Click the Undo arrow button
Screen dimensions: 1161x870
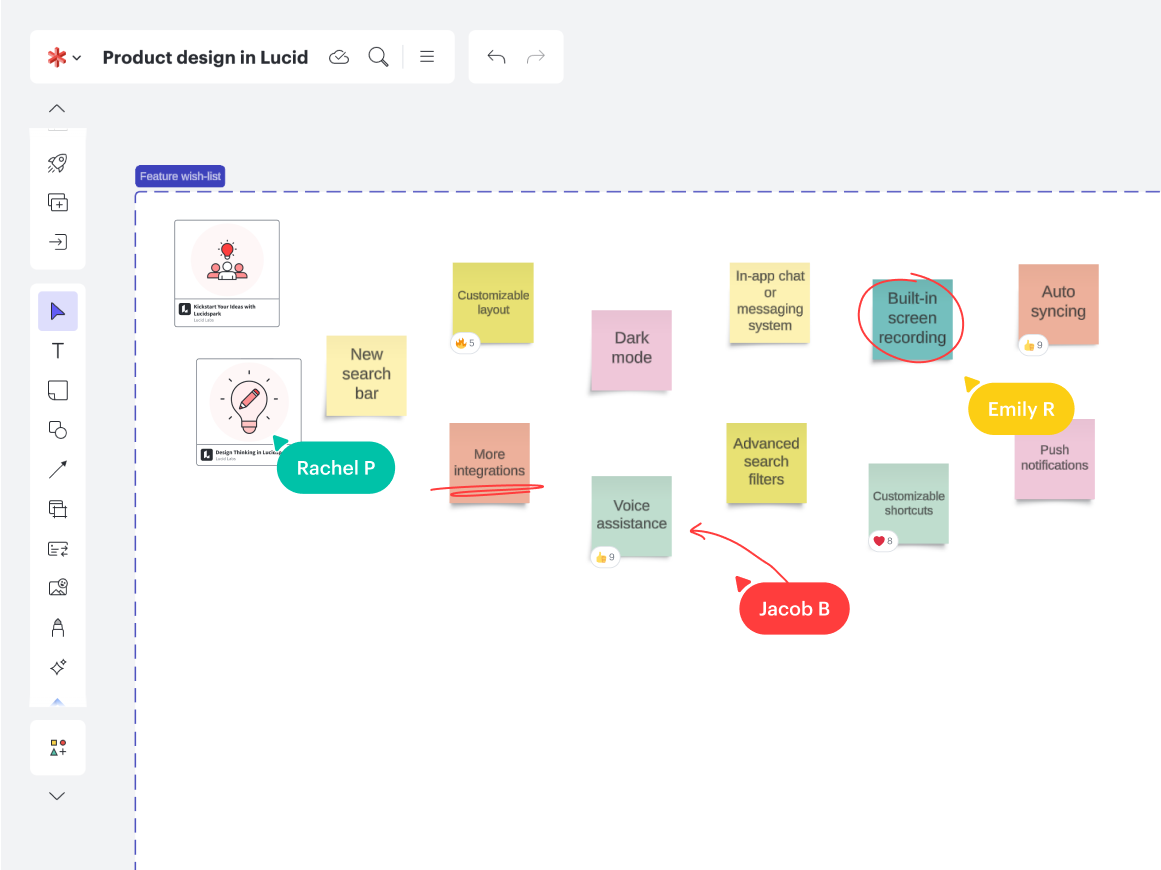(x=496, y=57)
